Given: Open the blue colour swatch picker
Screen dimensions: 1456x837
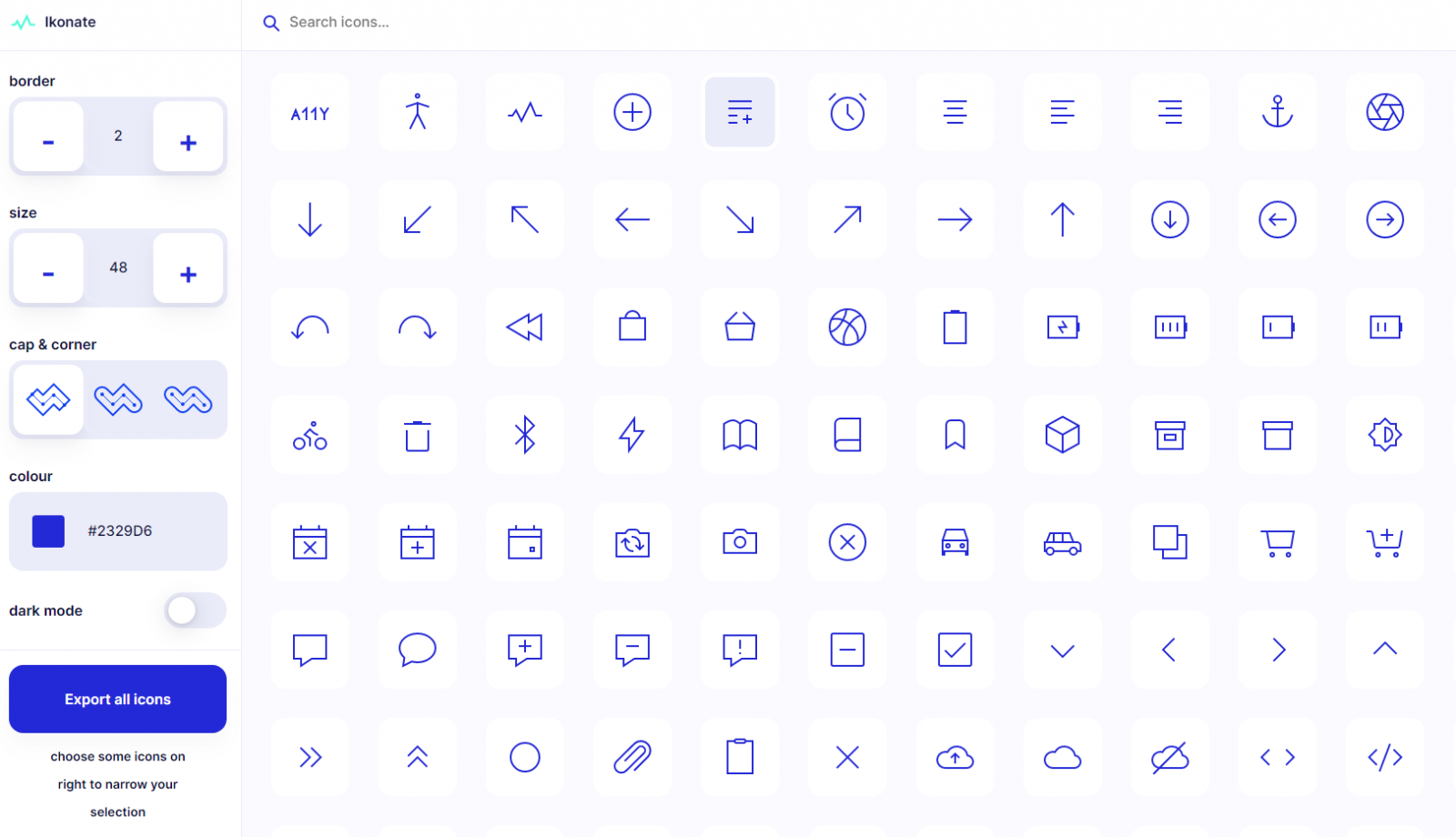Looking at the screenshot, I should 48,531.
